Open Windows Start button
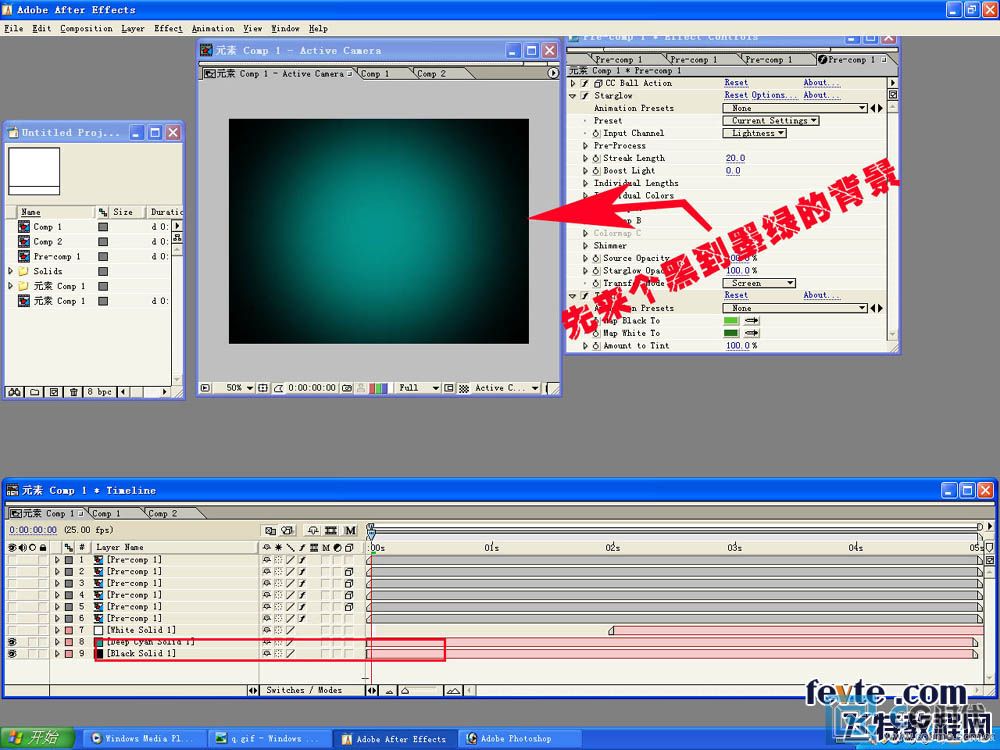 tap(38, 739)
